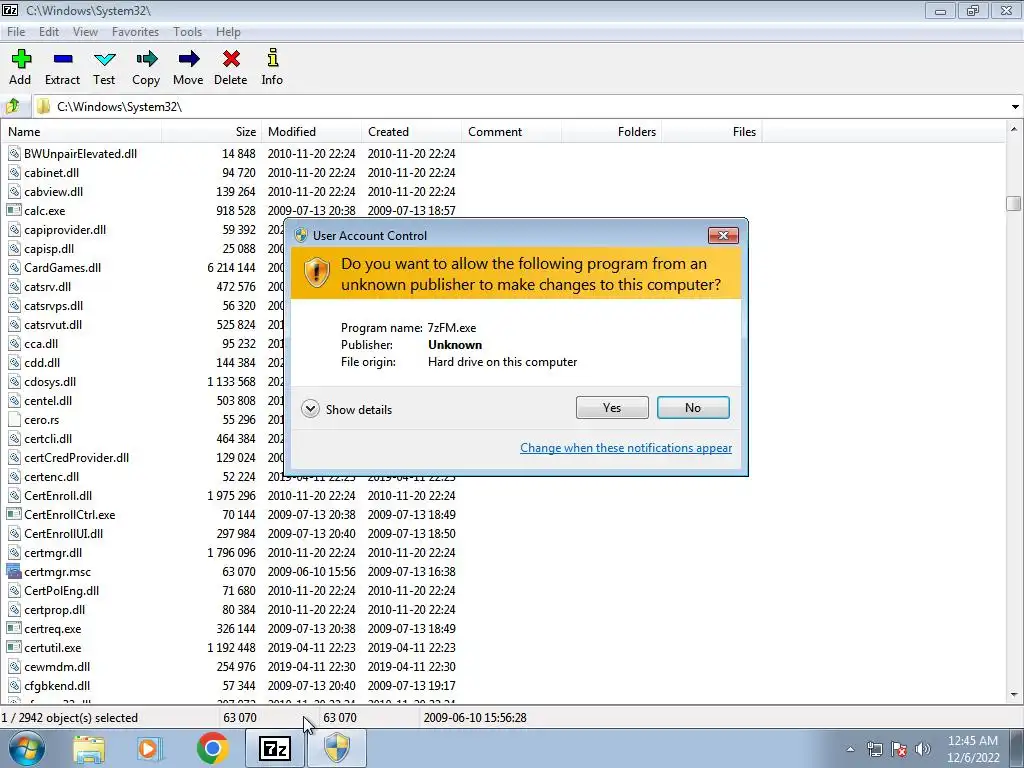This screenshot has height=768, width=1024.
Task: Close the User Account Control dialog
Action: click(723, 236)
